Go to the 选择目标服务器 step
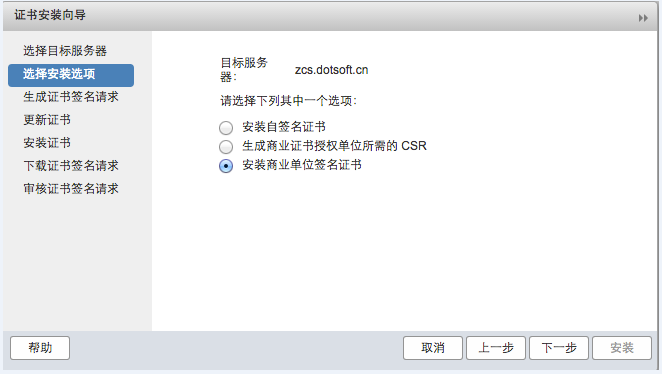The image size is (662, 374). (x=65, y=51)
